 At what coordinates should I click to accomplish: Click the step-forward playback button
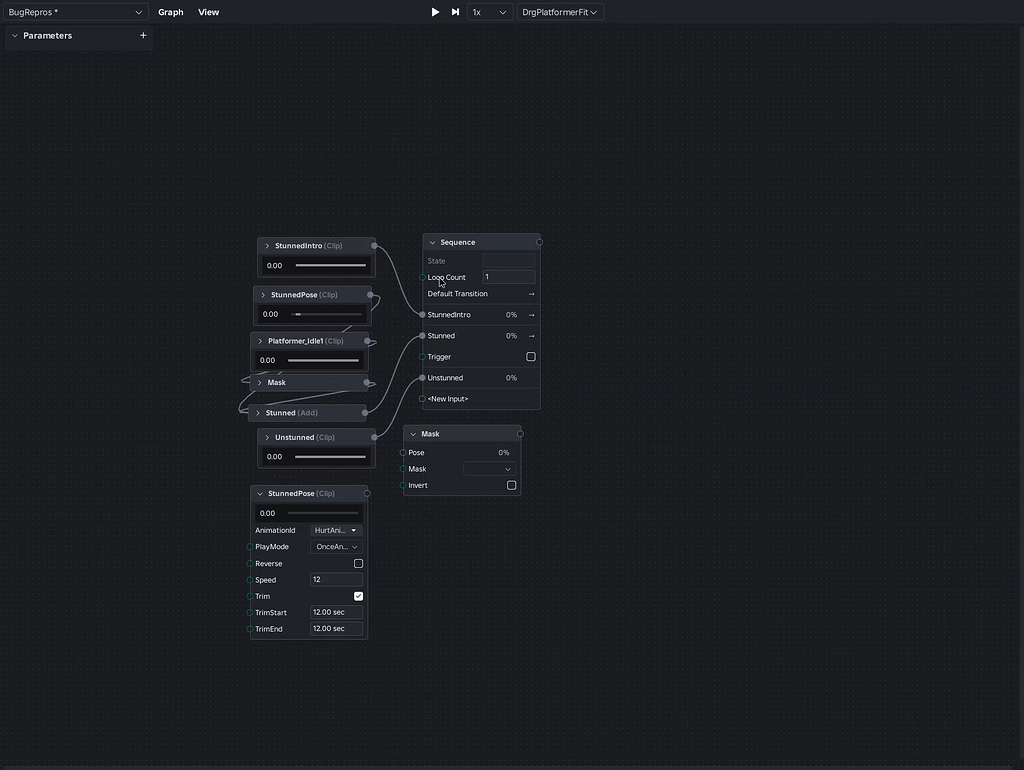click(455, 12)
